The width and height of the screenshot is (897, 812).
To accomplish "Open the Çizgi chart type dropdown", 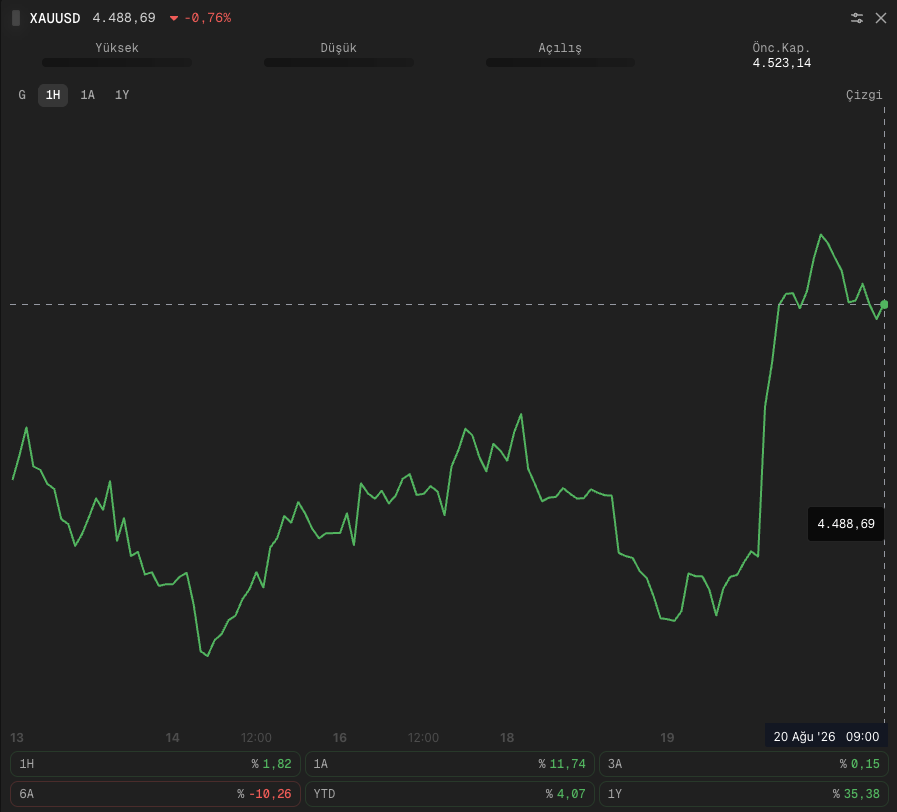I will 864,95.
